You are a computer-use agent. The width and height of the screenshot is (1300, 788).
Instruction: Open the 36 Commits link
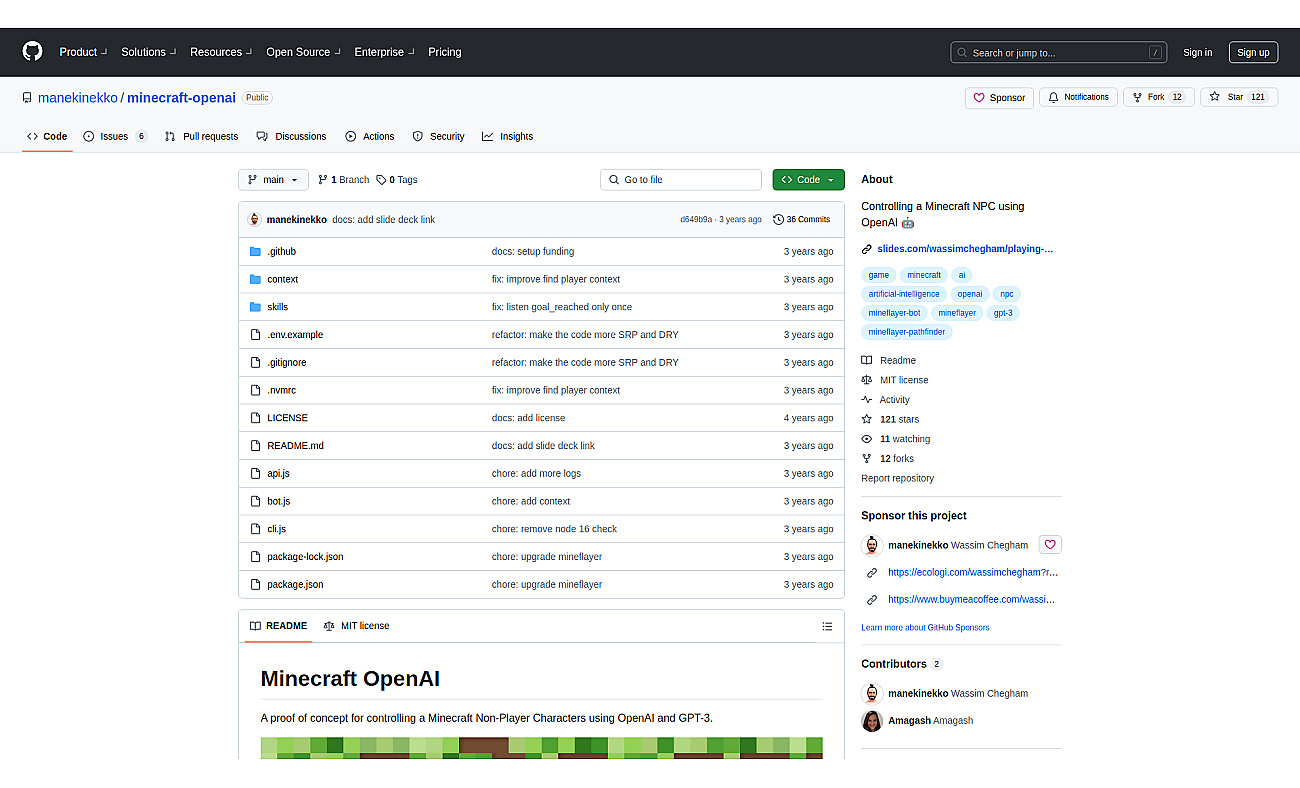pos(802,219)
